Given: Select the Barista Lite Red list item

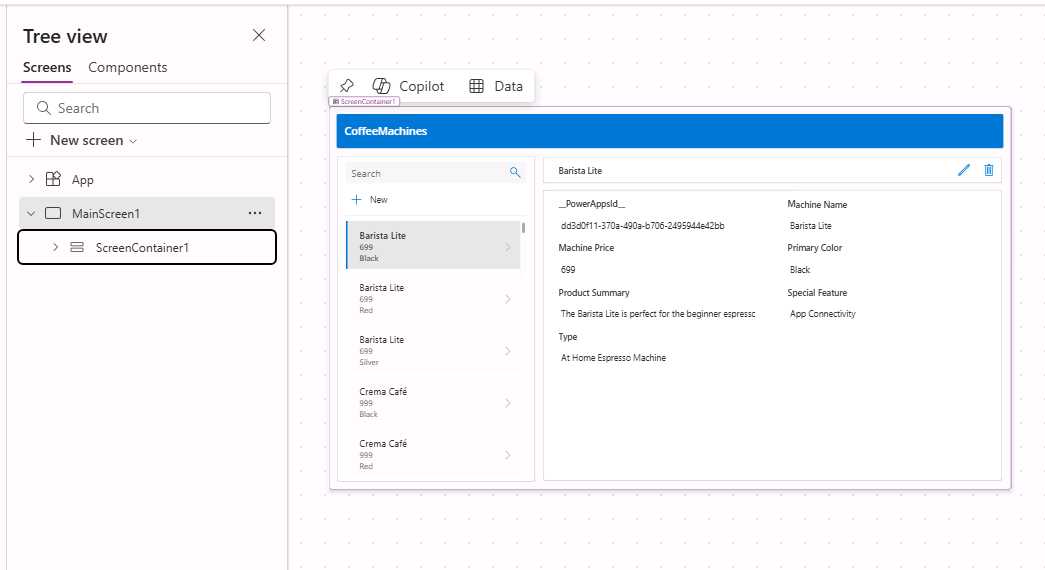Looking at the screenshot, I should point(430,298).
